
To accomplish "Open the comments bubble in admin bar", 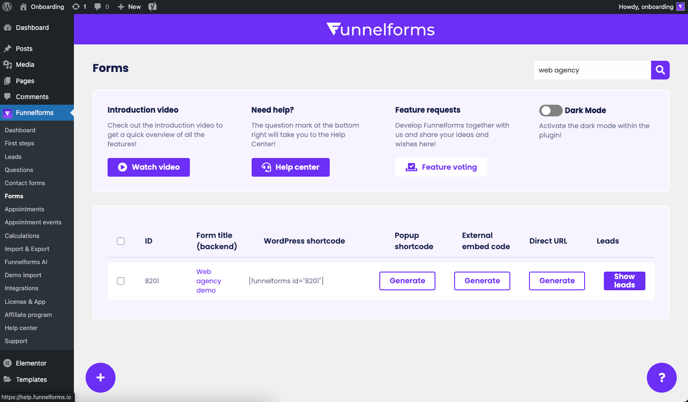I will click(101, 7).
